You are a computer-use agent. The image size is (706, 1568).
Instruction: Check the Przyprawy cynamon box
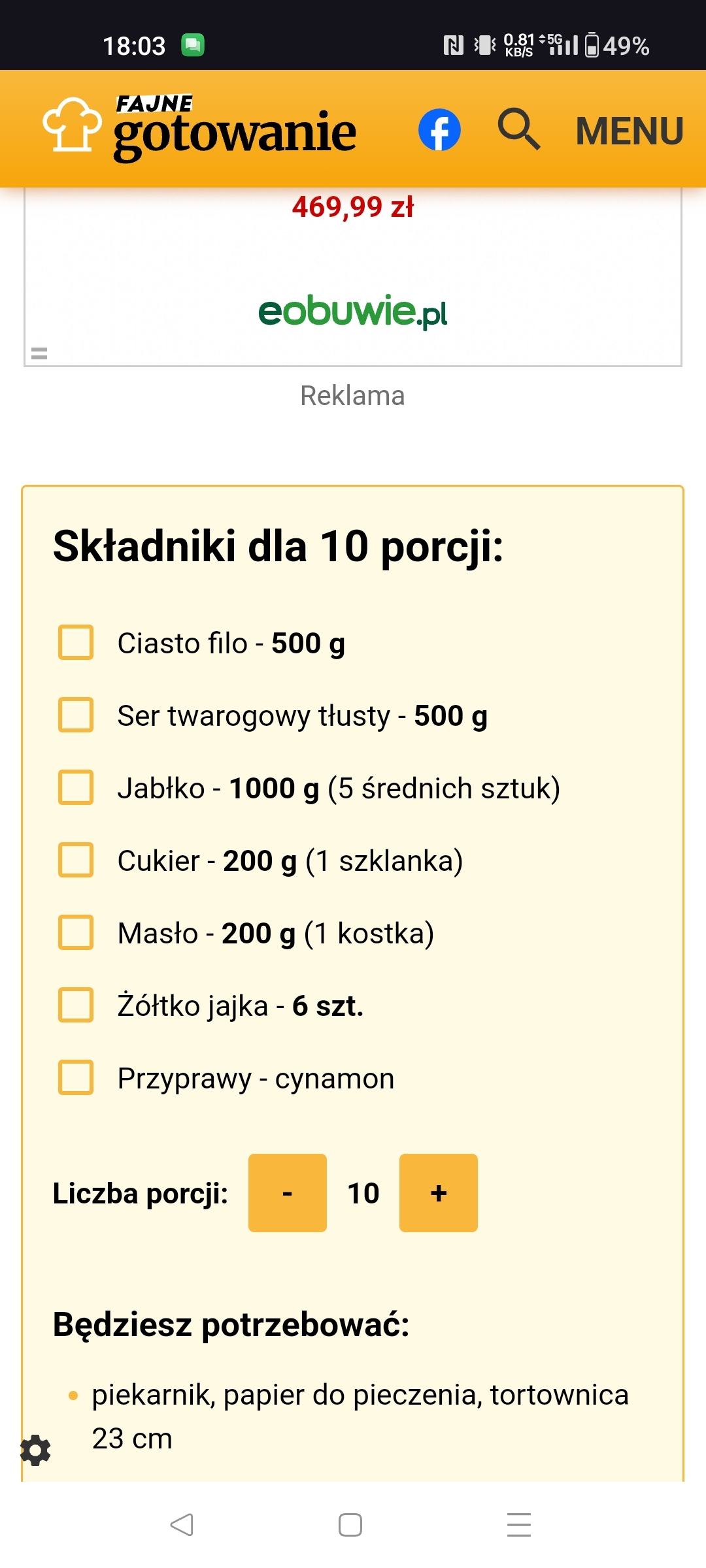pos(76,1078)
